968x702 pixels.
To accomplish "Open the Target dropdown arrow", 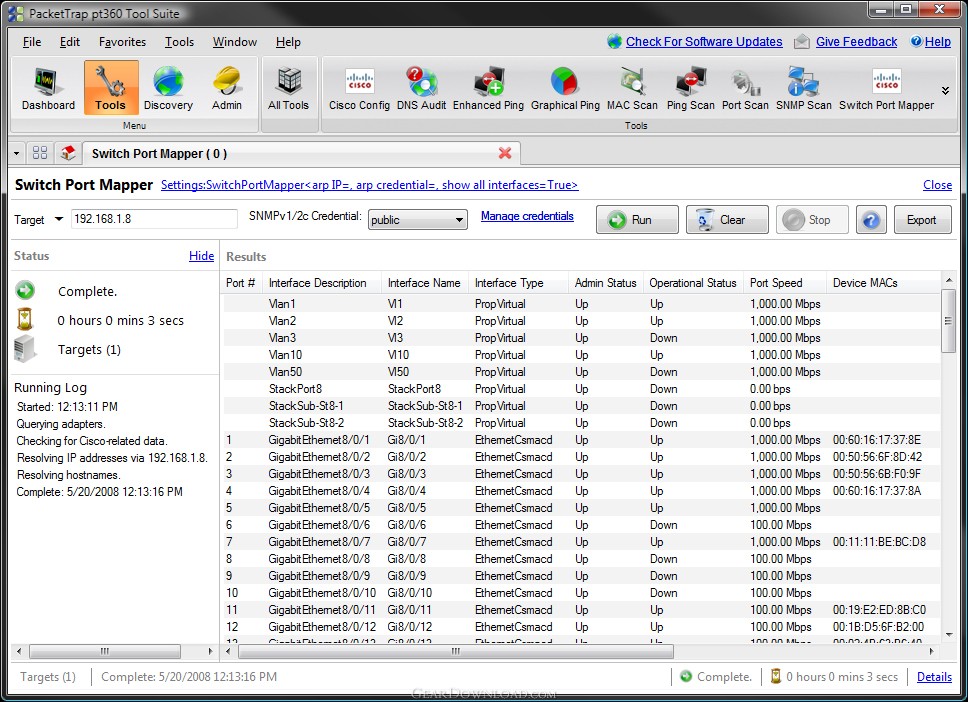I will (x=59, y=219).
